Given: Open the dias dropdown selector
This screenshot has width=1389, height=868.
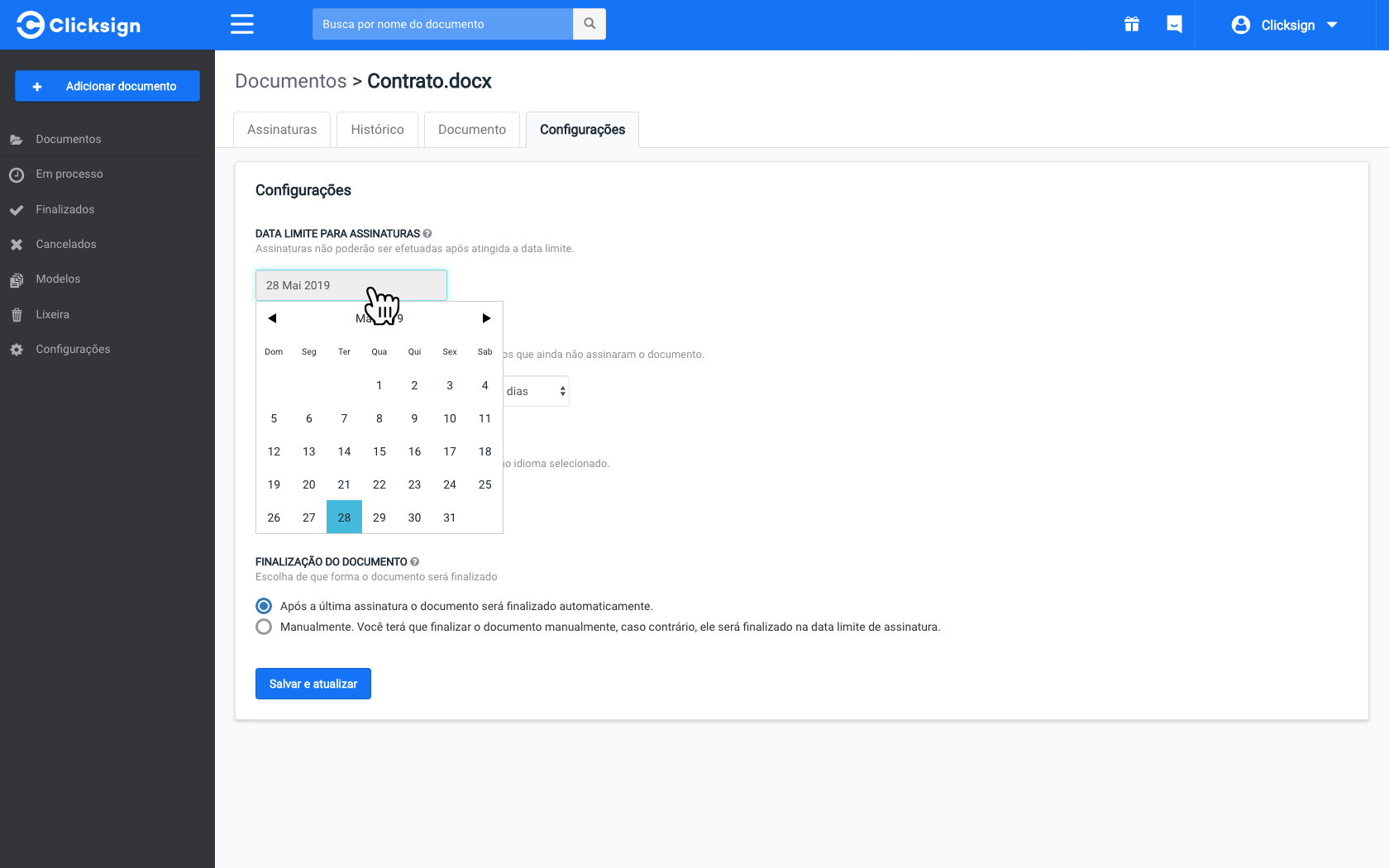Looking at the screenshot, I should [x=536, y=391].
